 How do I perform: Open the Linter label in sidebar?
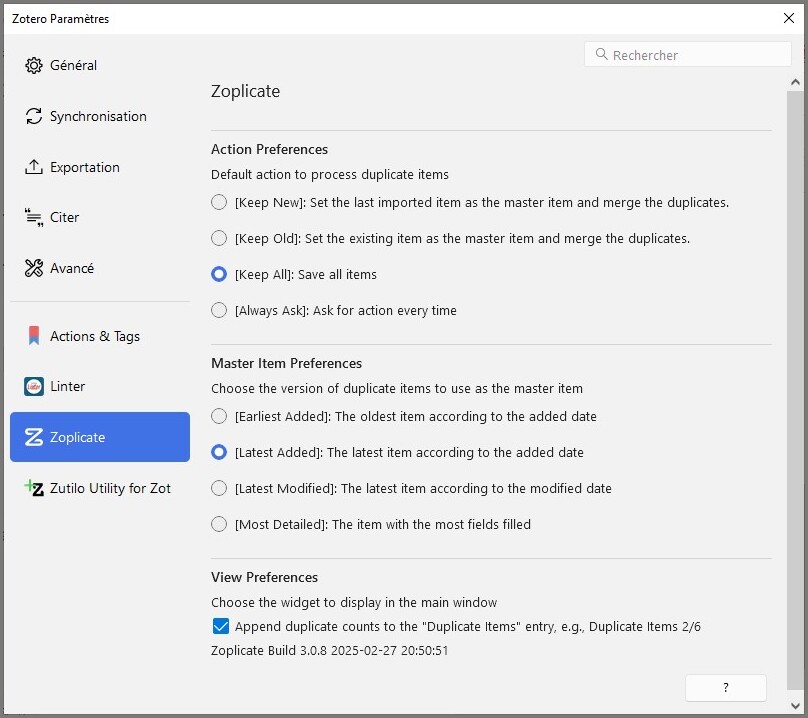tap(68, 386)
